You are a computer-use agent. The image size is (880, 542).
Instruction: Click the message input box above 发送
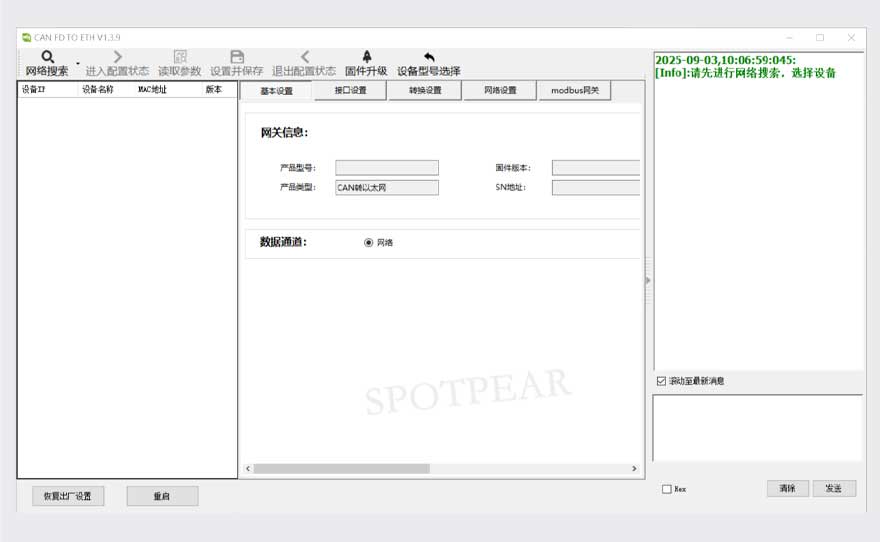[x=757, y=427]
